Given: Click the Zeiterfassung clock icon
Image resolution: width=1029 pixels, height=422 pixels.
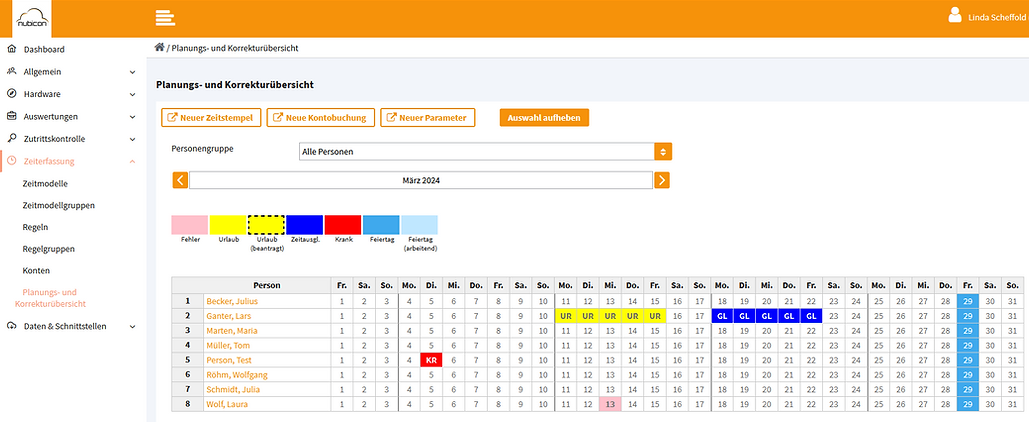Looking at the screenshot, I should 11,161.
